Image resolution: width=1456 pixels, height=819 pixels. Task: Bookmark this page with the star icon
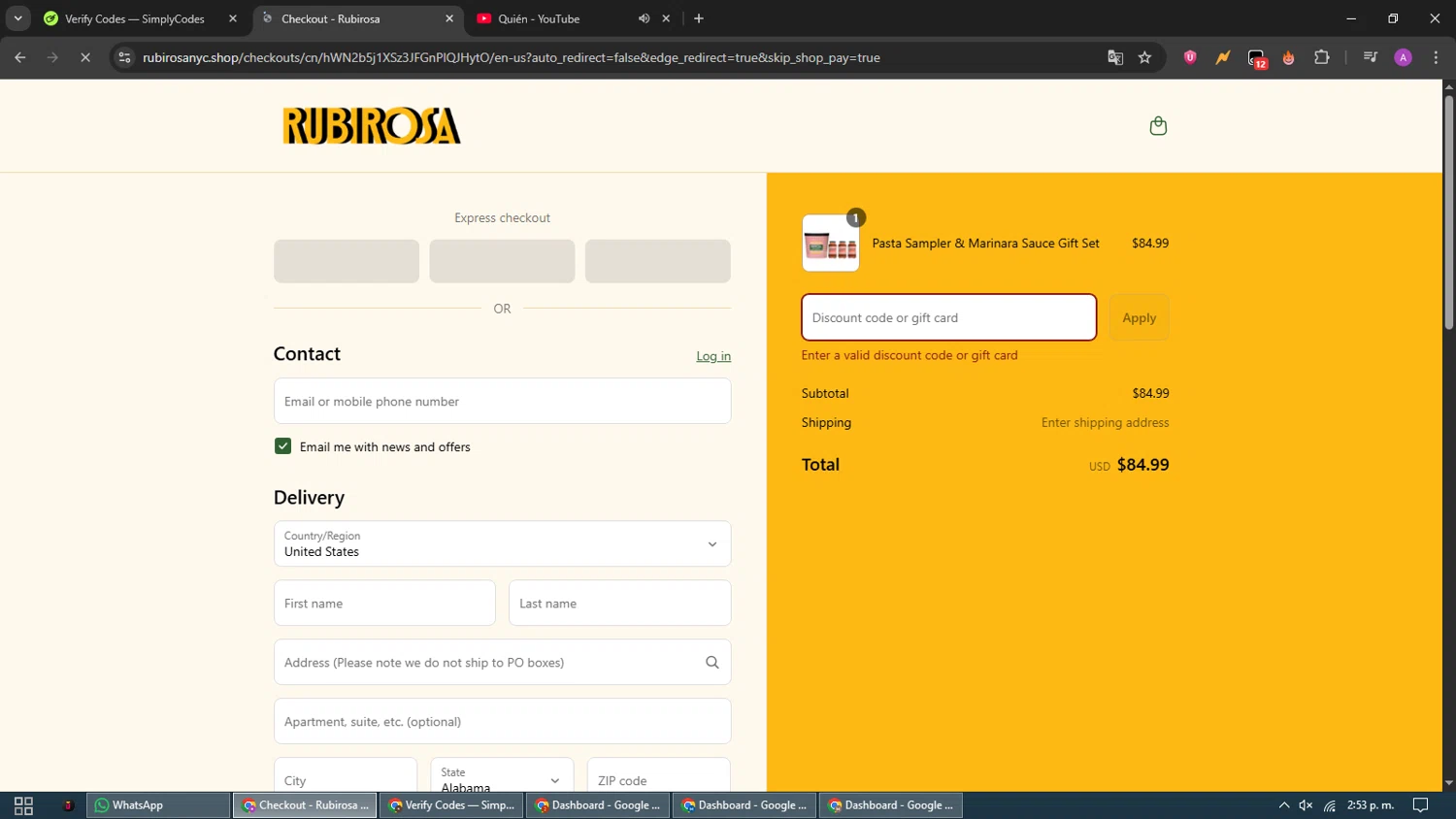click(x=1145, y=57)
